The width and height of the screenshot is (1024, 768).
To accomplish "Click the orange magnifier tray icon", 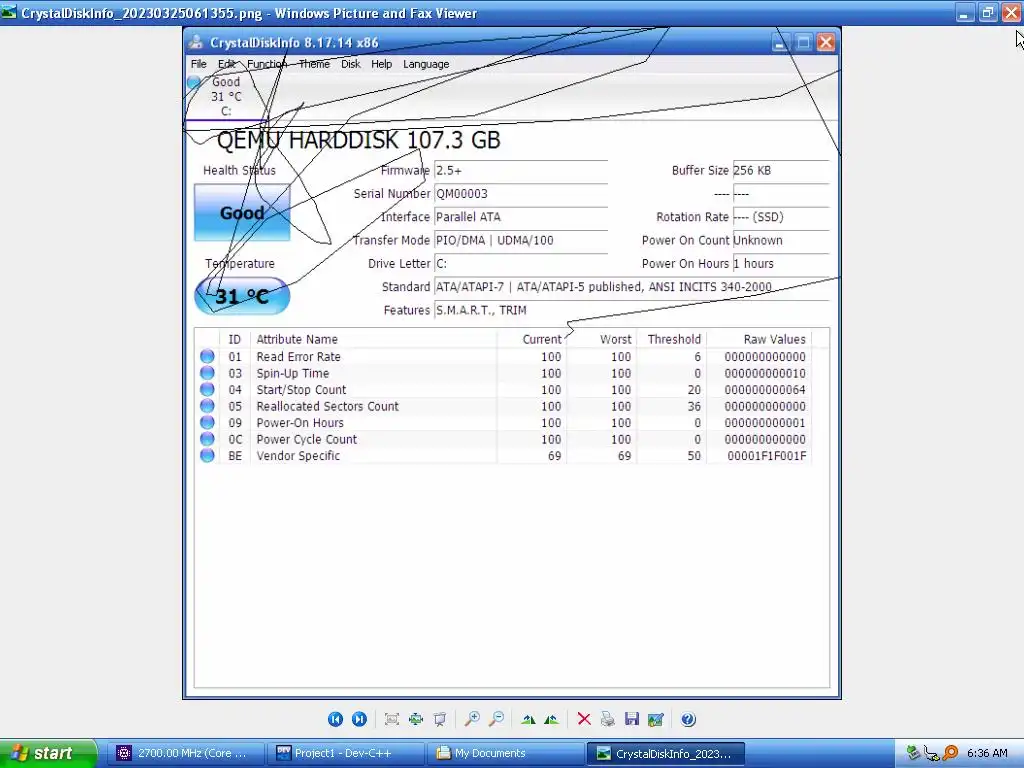I will coord(950,753).
